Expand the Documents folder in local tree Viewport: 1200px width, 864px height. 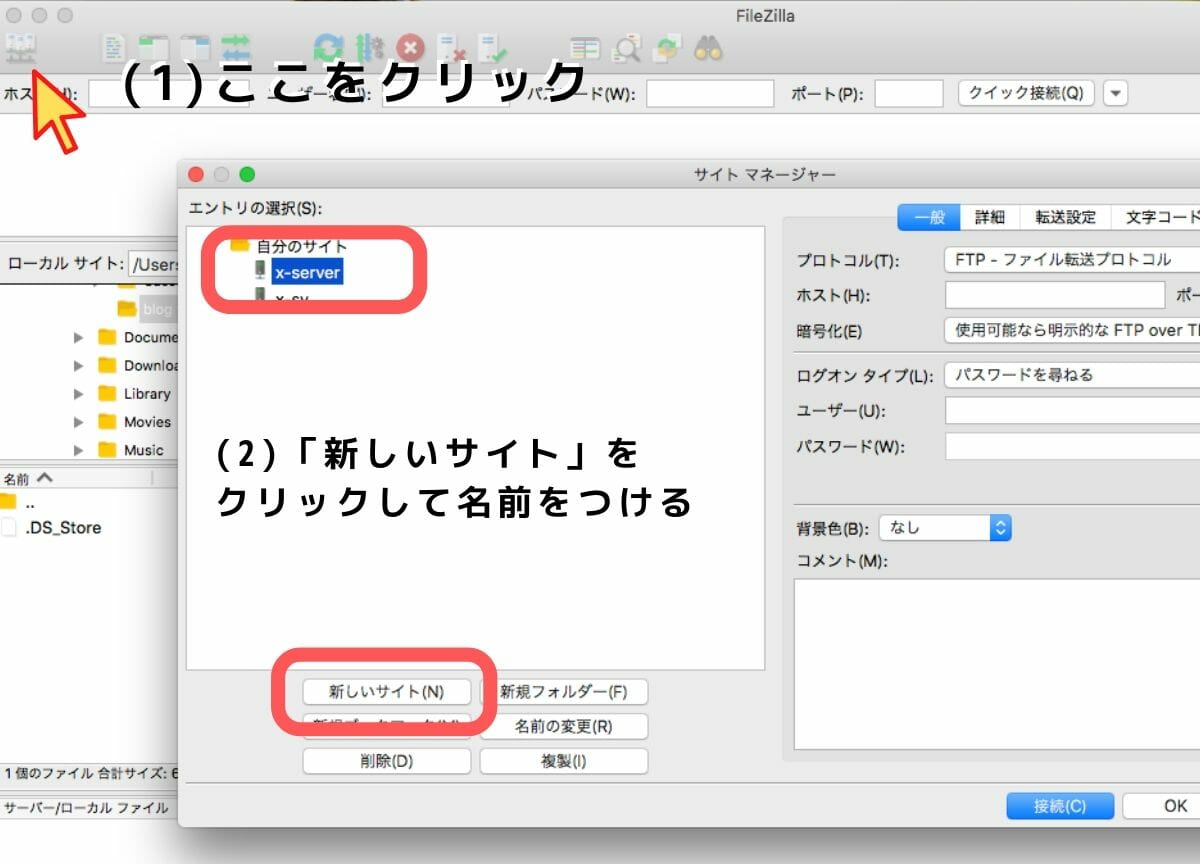tap(78, 338)
